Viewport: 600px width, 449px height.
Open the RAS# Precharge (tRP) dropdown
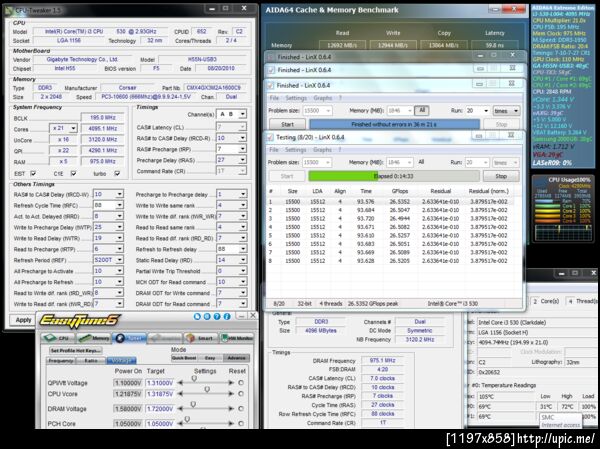pyautogui.click(x=242, y=149)
